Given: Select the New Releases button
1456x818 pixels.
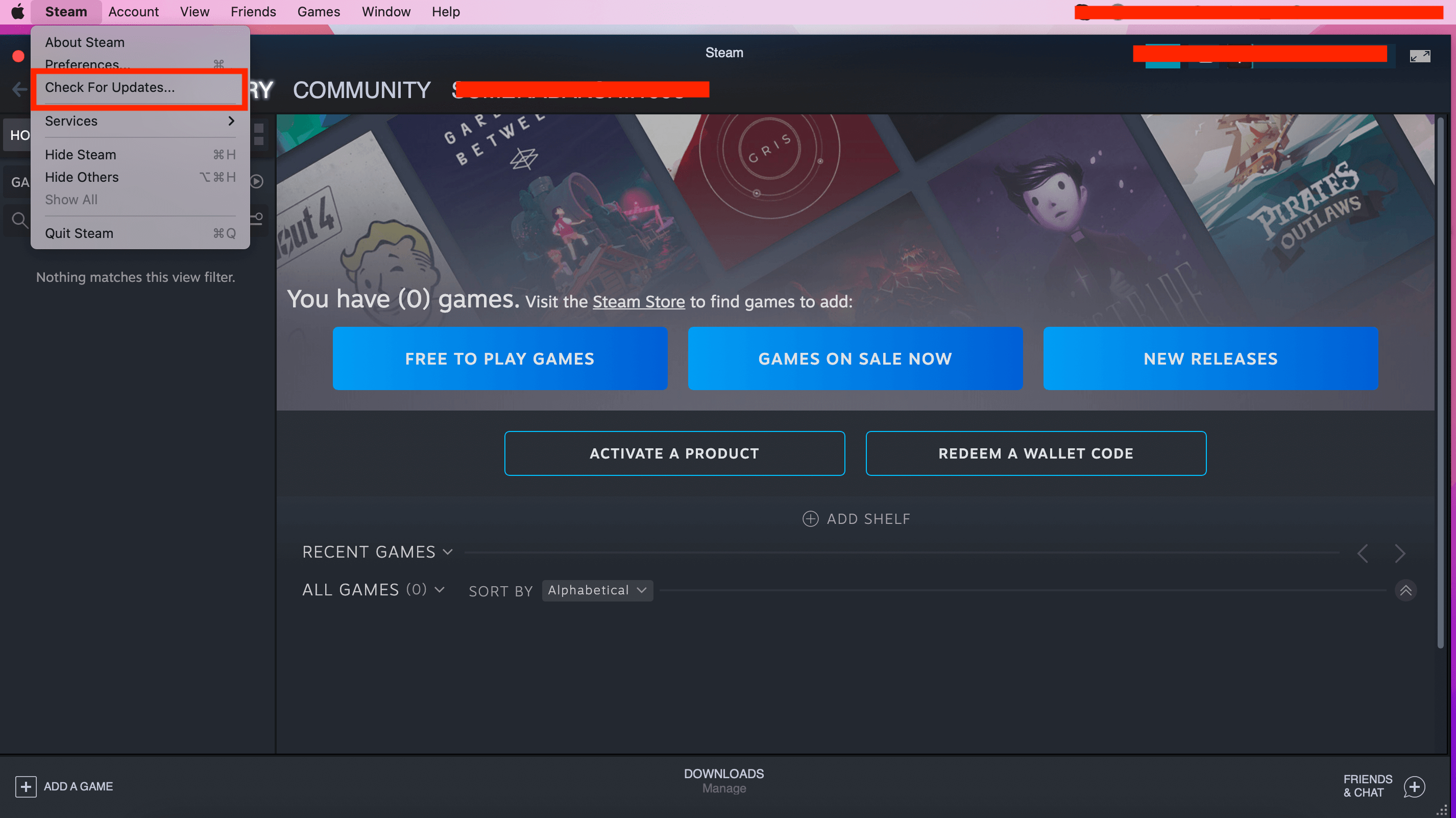Looking at the screenshot, I should pyautogui.click(x=1211, y=359).
